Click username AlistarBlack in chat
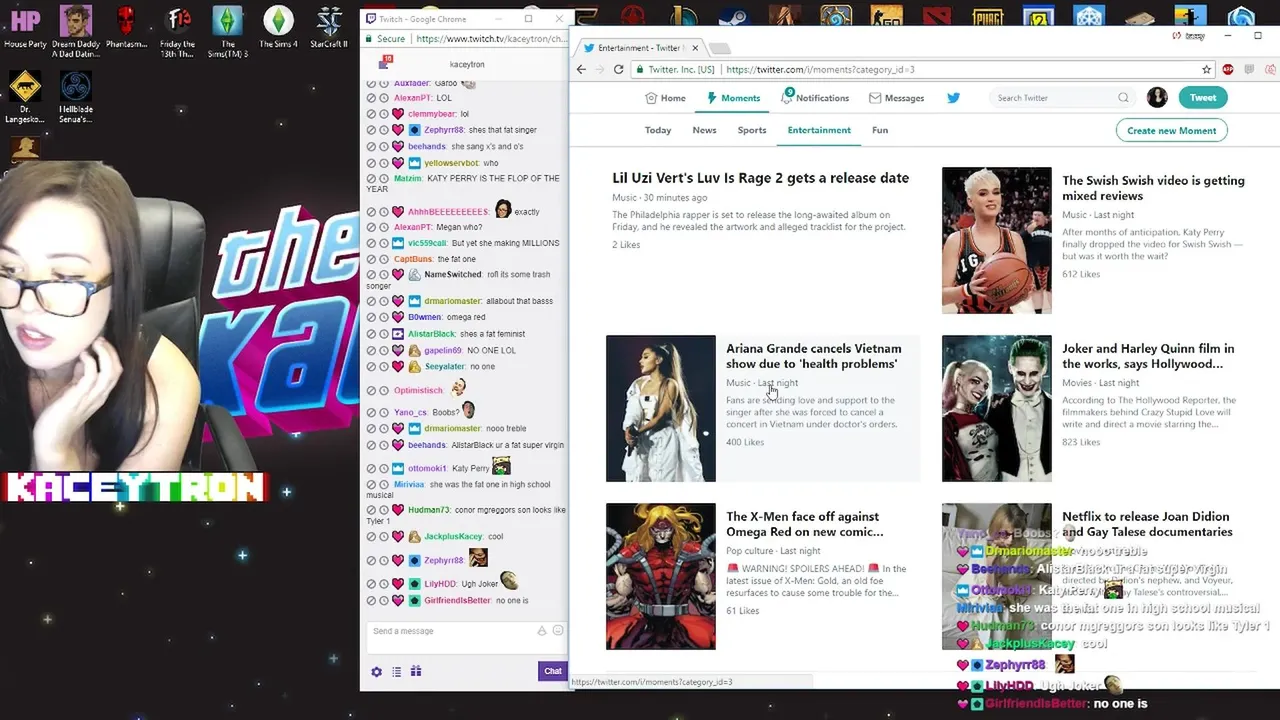 (x=431, y=334)
